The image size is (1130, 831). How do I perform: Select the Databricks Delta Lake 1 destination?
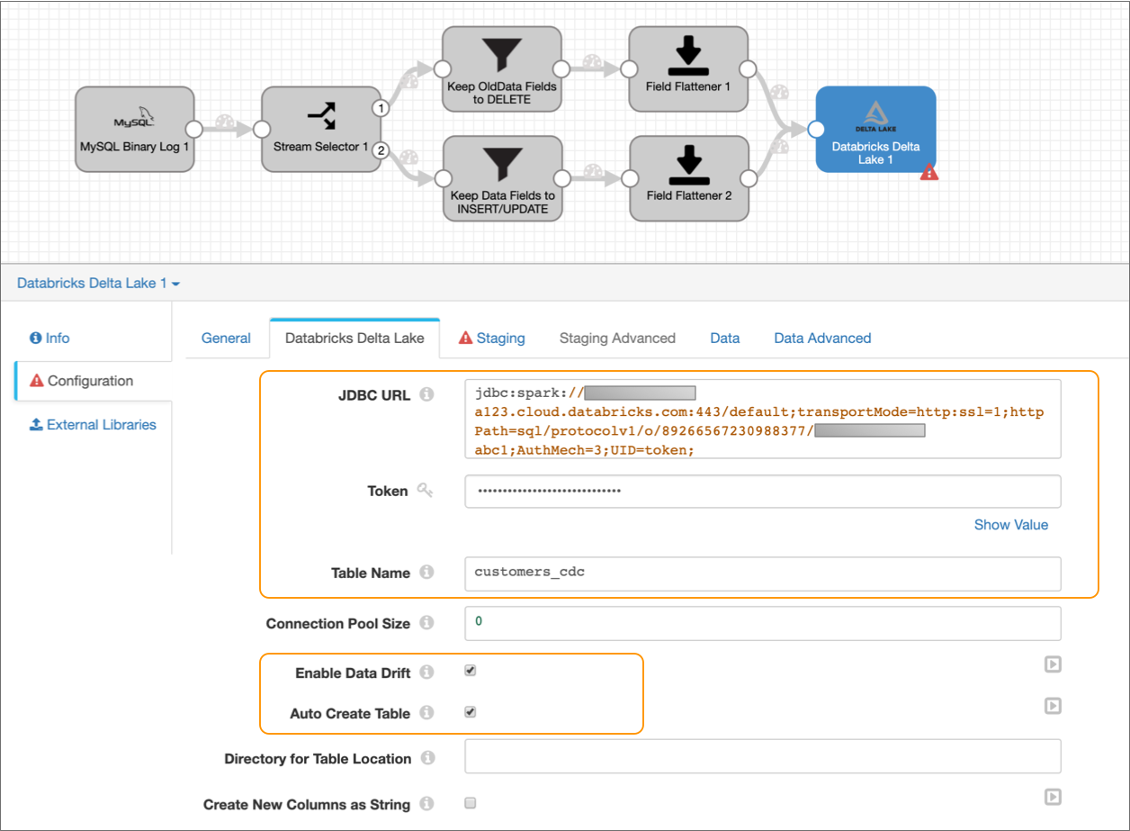875,128
